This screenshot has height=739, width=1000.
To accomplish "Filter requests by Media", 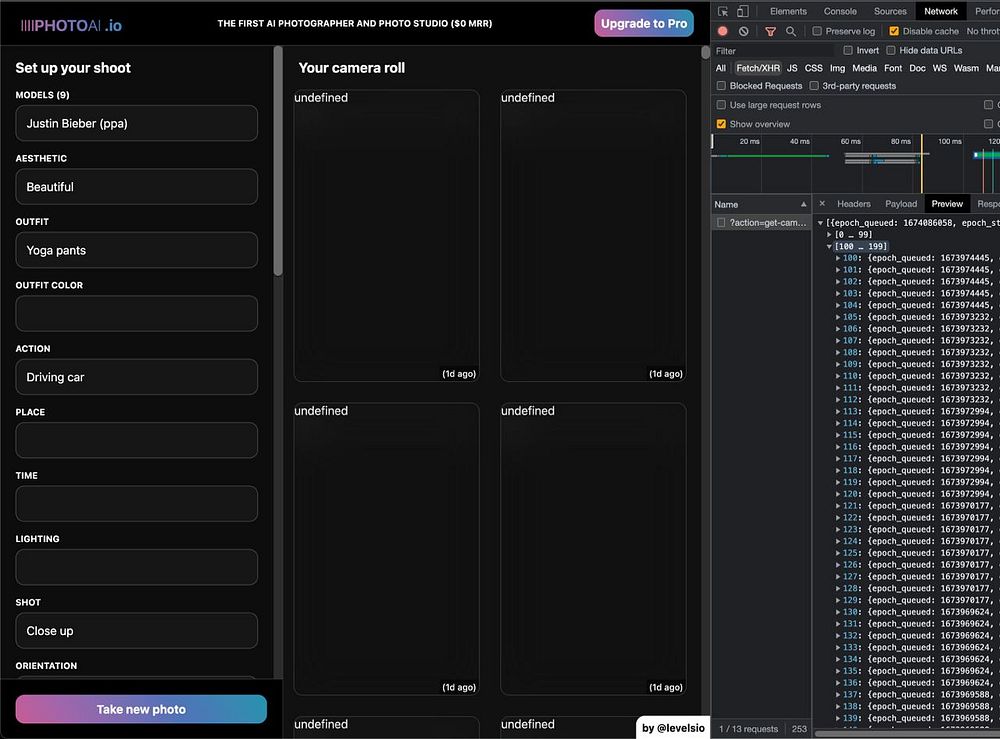I will (864, 68).
